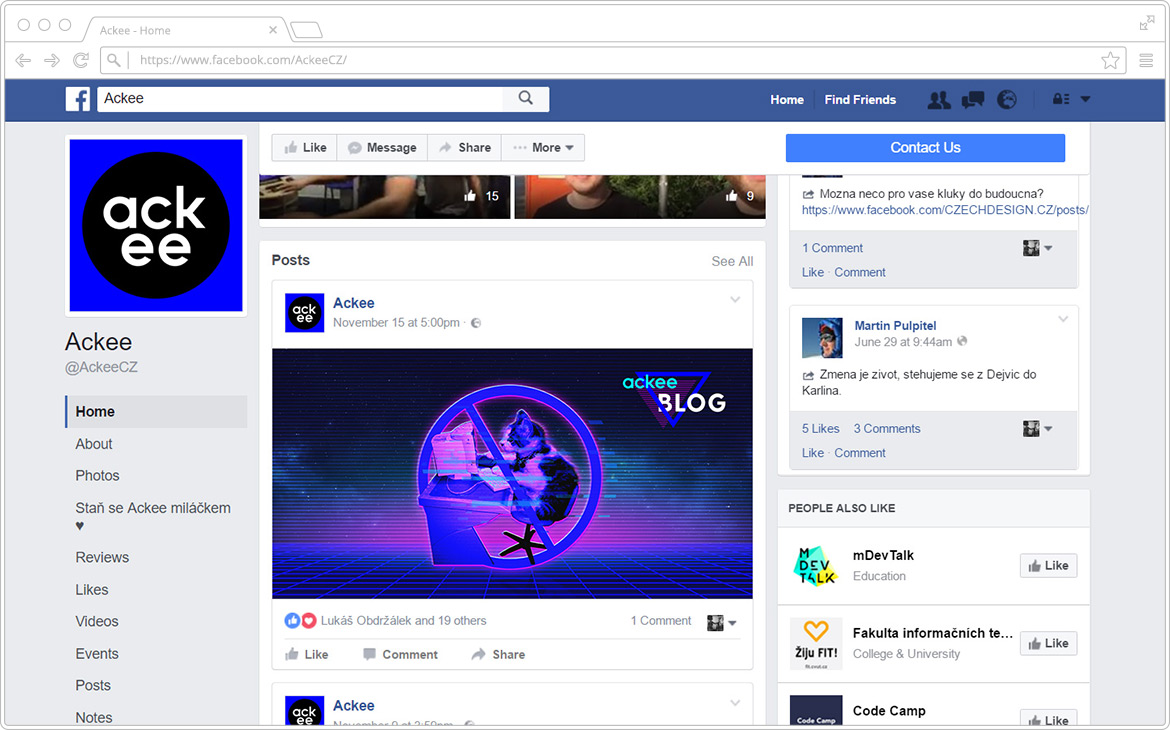Click the Facebook search field containing Ackee
1170x730 pixels.
point(300,99)
